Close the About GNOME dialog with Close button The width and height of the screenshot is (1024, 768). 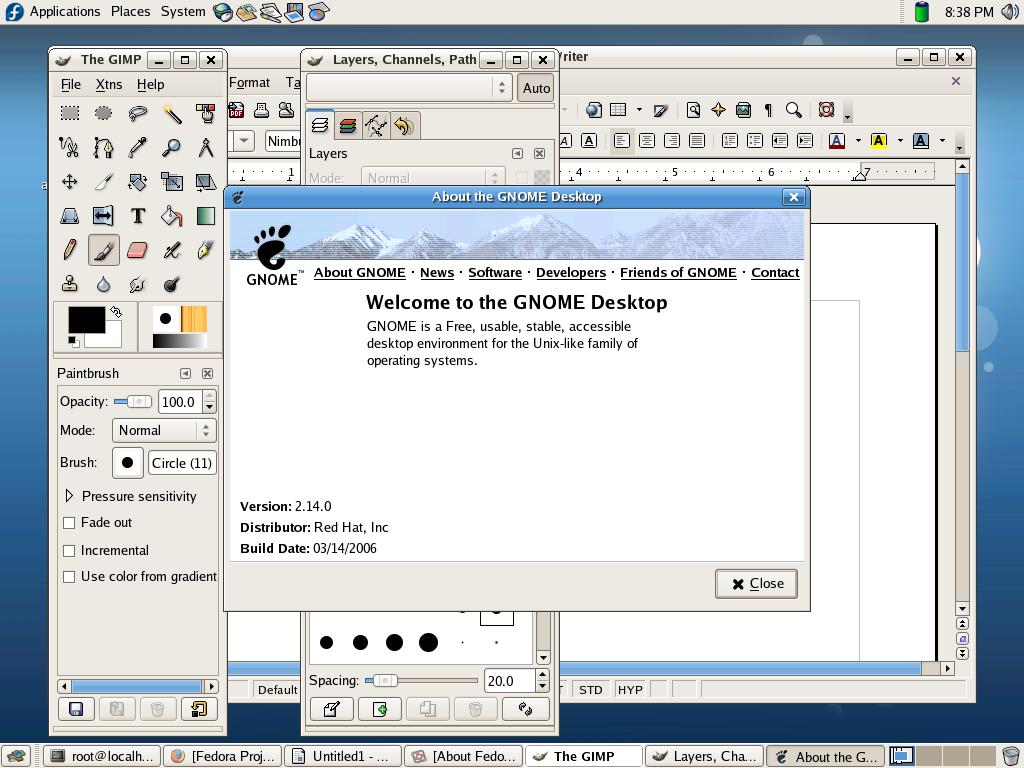tap(756, 584)
